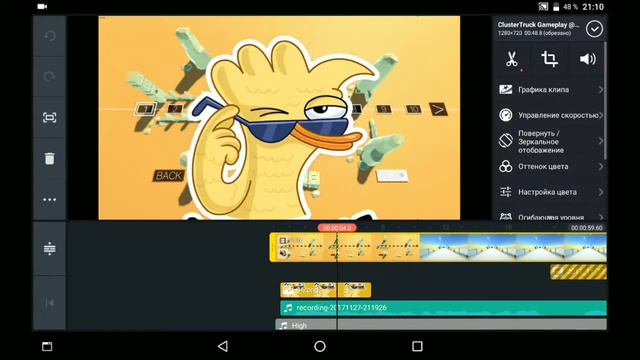This screenshot has height=360, width=640.
Task: Open Управление скоростью option
Action: coord(551,115)
